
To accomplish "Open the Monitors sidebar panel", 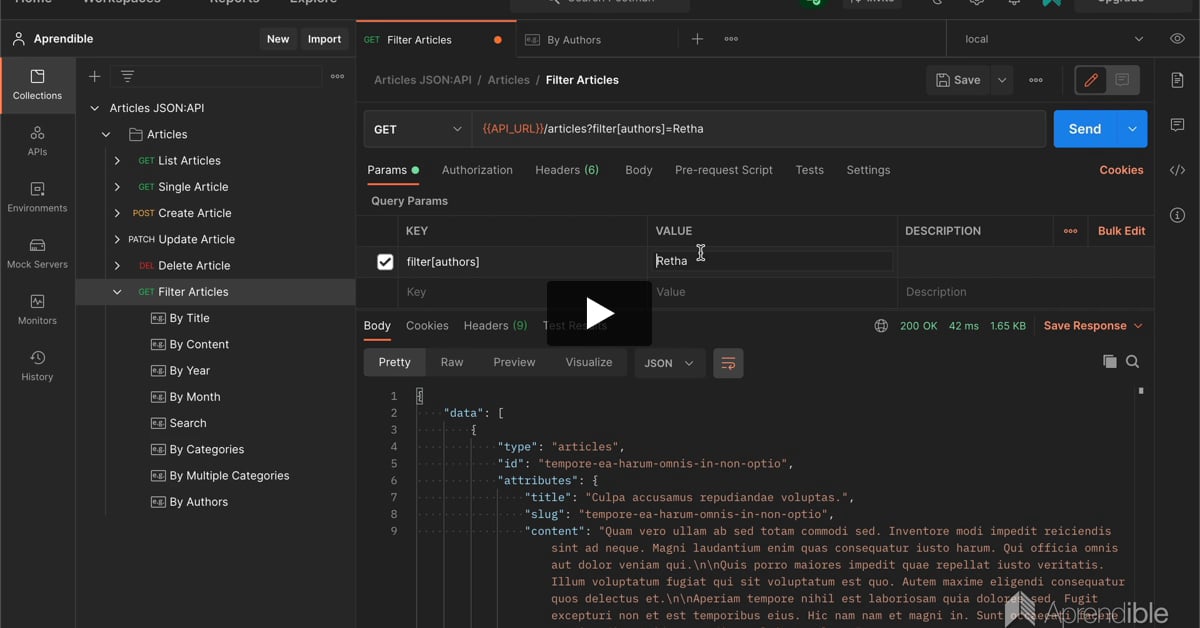I will [37, 309].
